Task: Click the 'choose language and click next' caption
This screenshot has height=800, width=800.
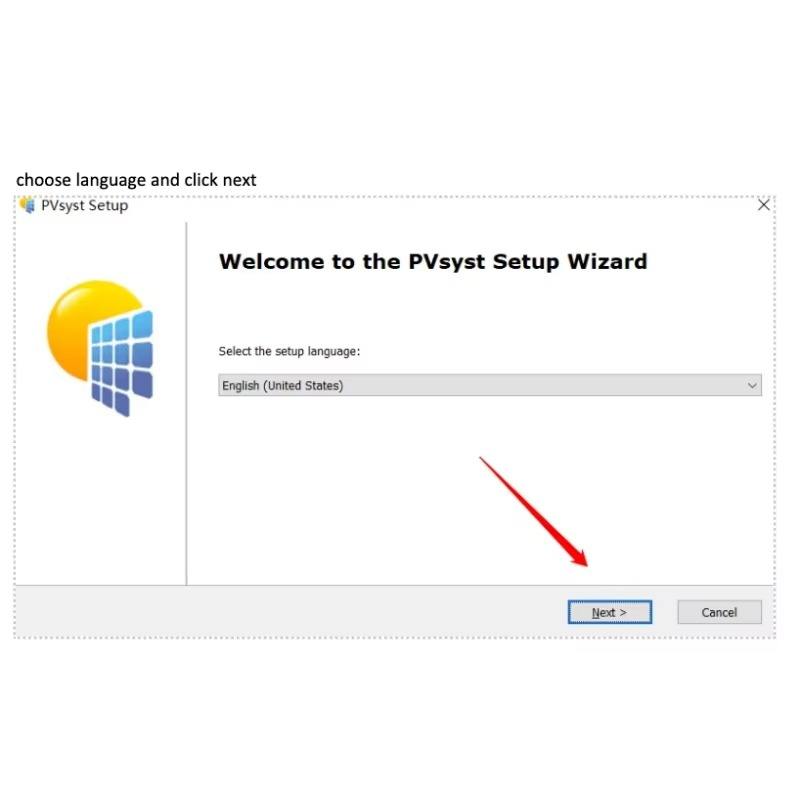Action: tap(136, 180)
